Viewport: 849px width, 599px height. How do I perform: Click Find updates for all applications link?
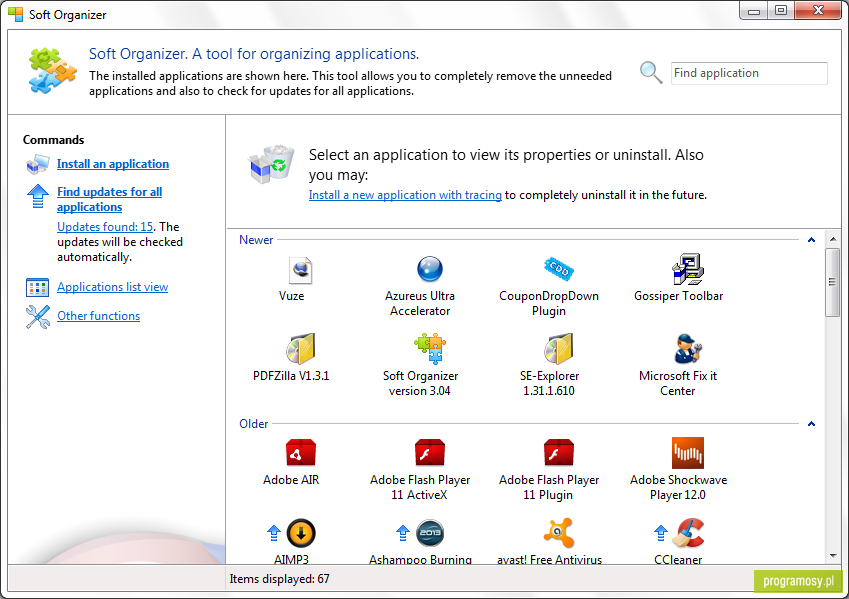(109, 199)
